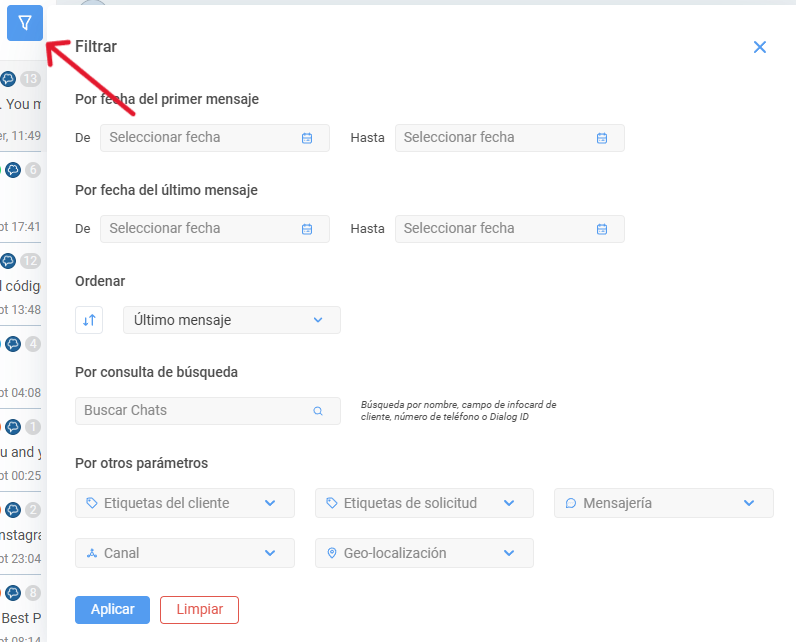The height and width of the screenshot is (642, 796).
Task: Click the magnifier icon in Buscar Chats
Action: [x=318, y=411]
